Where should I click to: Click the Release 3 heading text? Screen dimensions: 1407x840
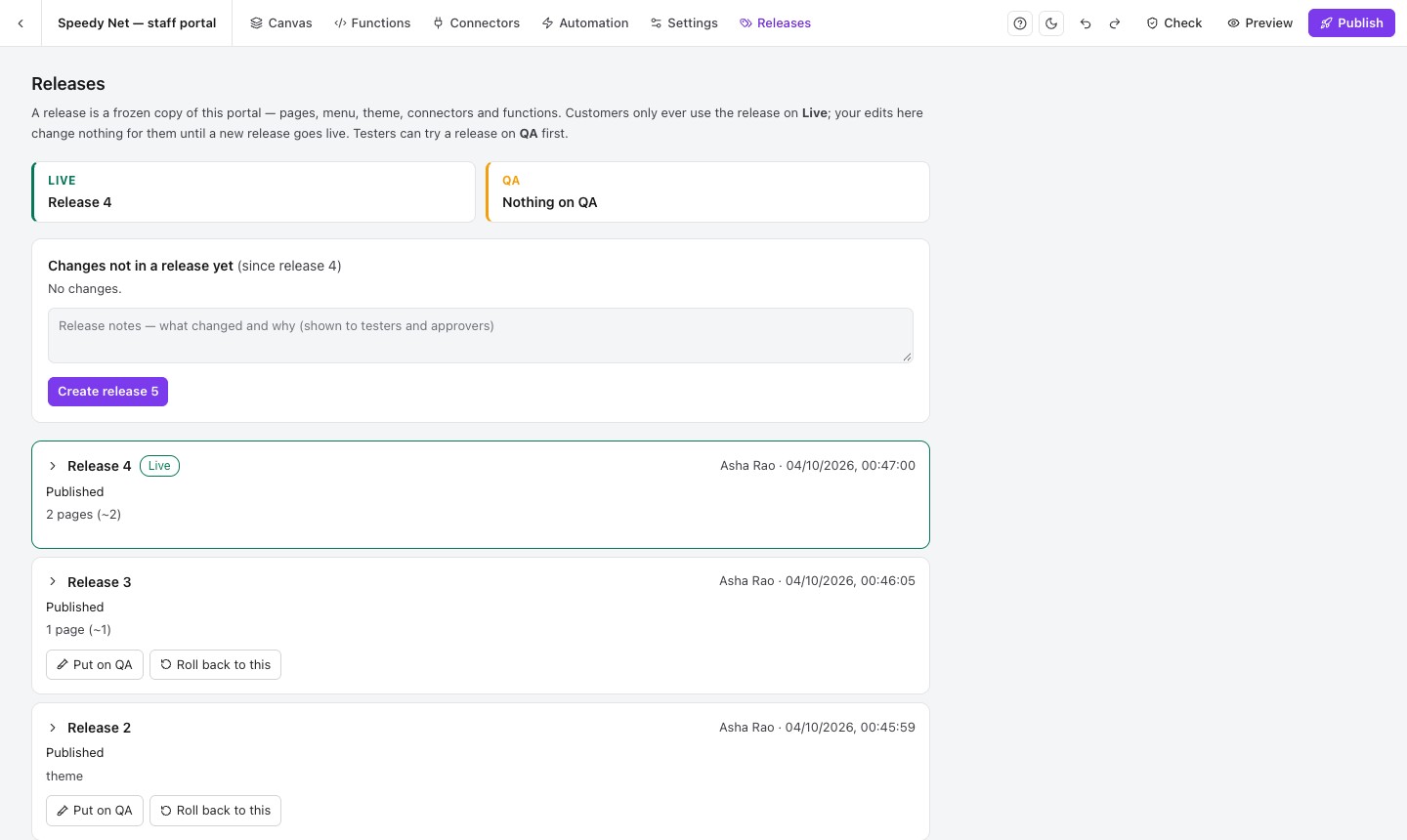pos(99,582)
